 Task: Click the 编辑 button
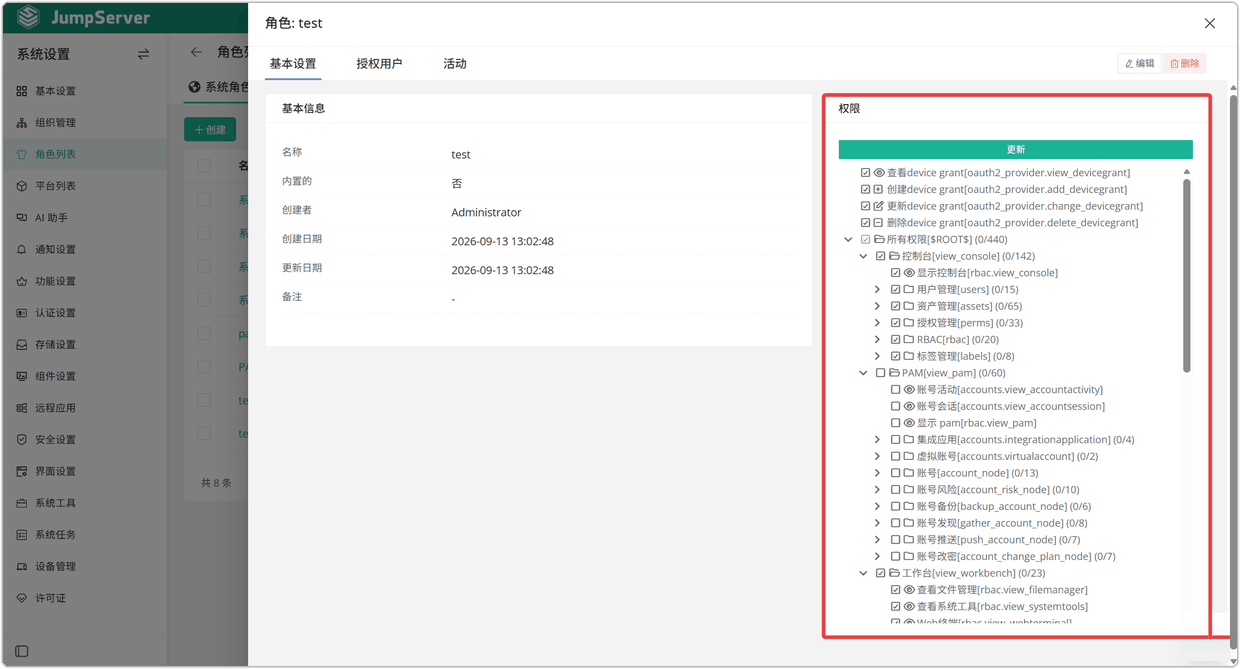(1139, 64)
